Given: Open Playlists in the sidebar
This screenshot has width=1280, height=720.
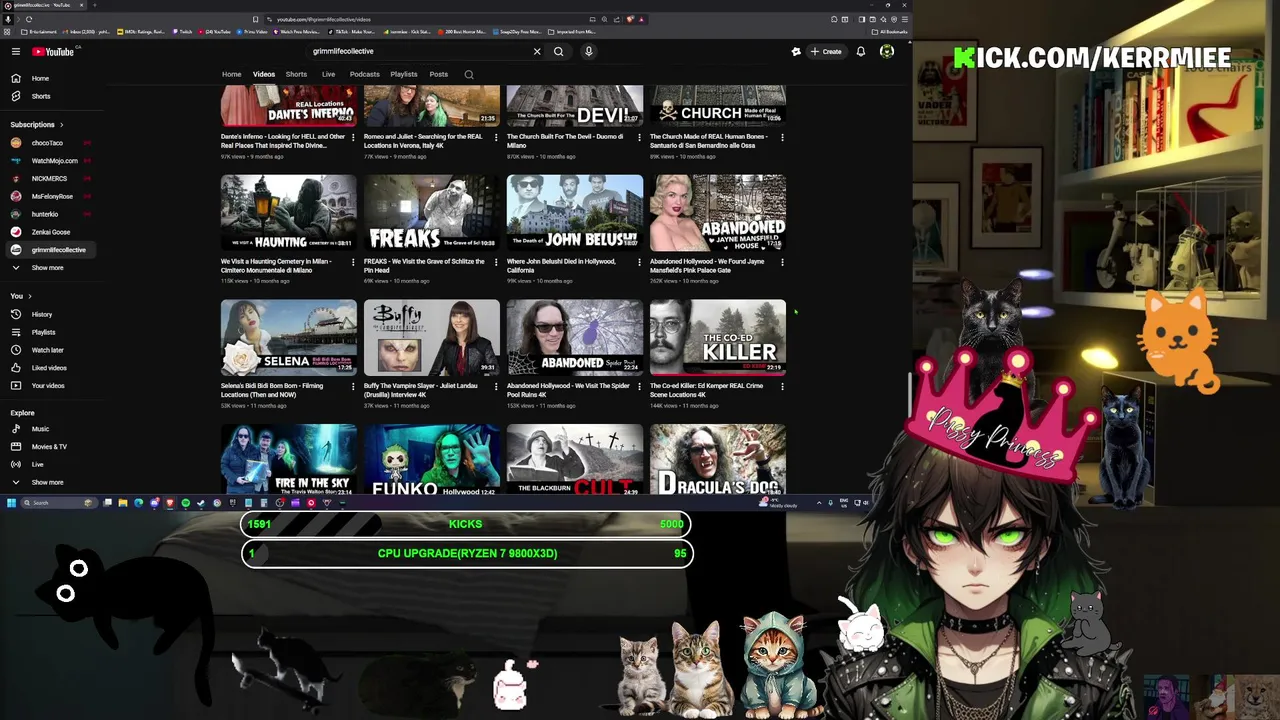Looking at the screenshot, I should point(52,332).
